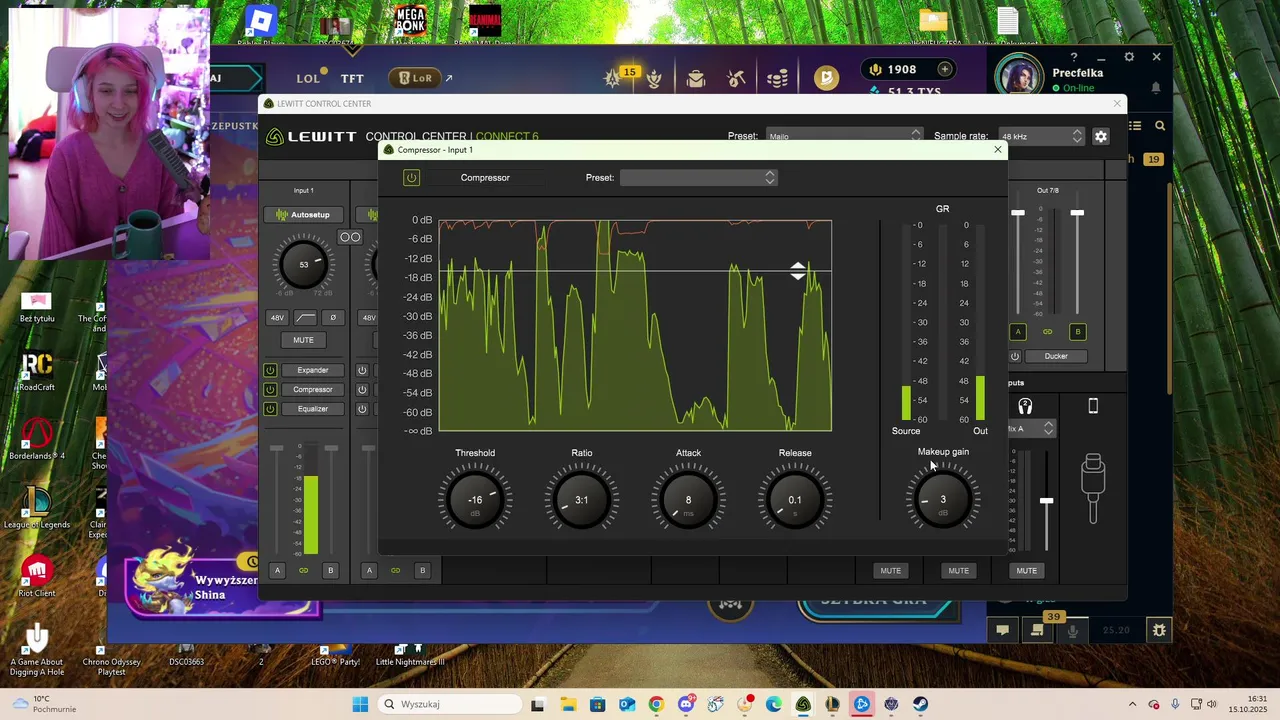Select mix B on Input 1 strip
1280x720 pixels.
tap(330, 571)
